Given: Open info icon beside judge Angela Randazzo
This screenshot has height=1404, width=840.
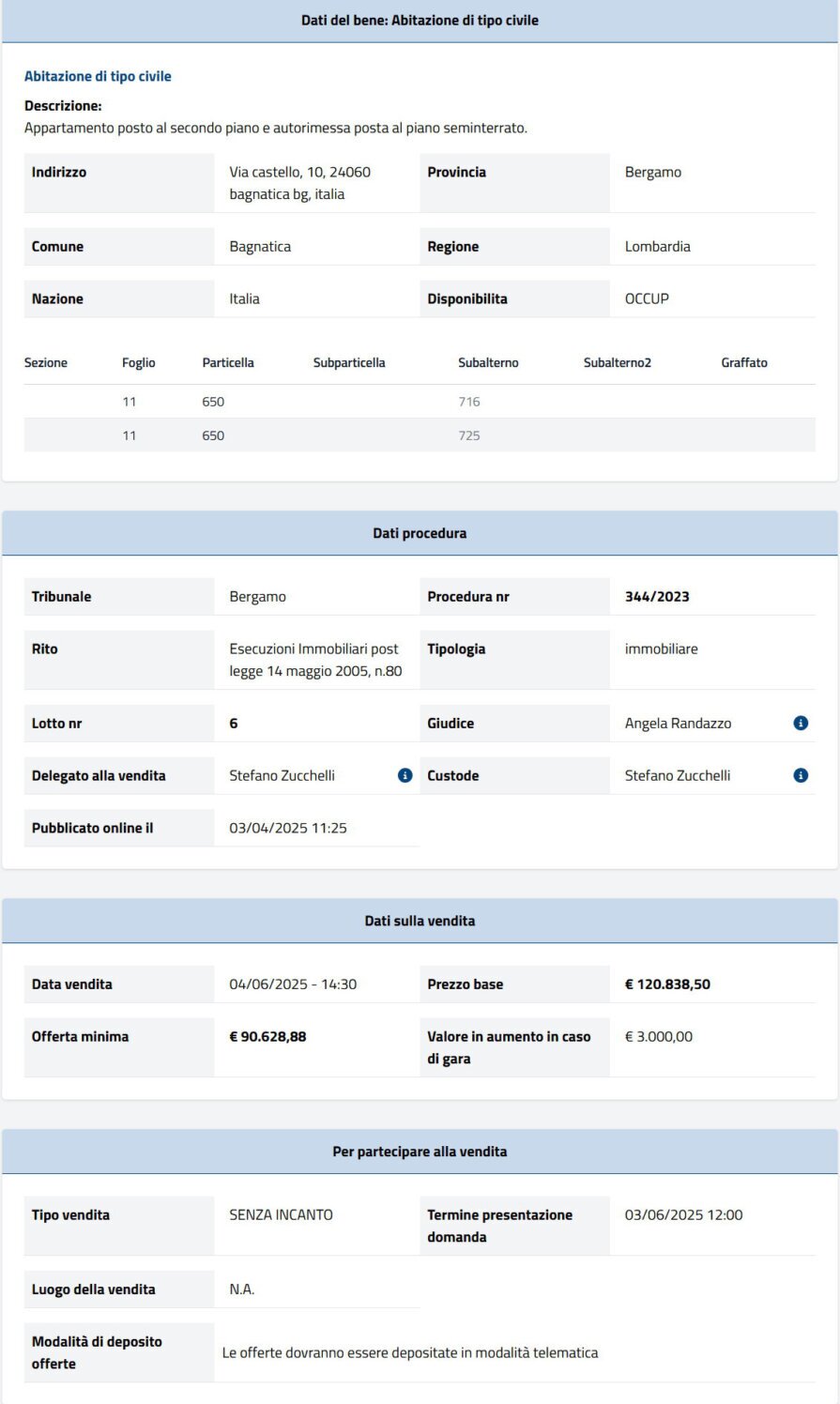Looking at the screenshot, I should pos(801,724).
